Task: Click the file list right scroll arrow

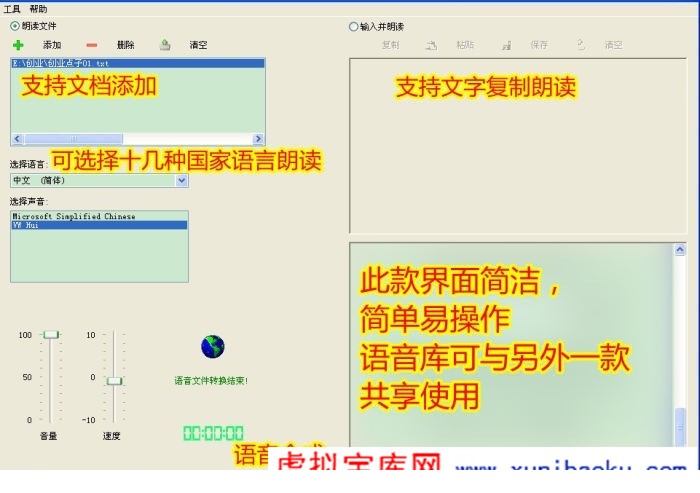Action: (x=258, y=139)
